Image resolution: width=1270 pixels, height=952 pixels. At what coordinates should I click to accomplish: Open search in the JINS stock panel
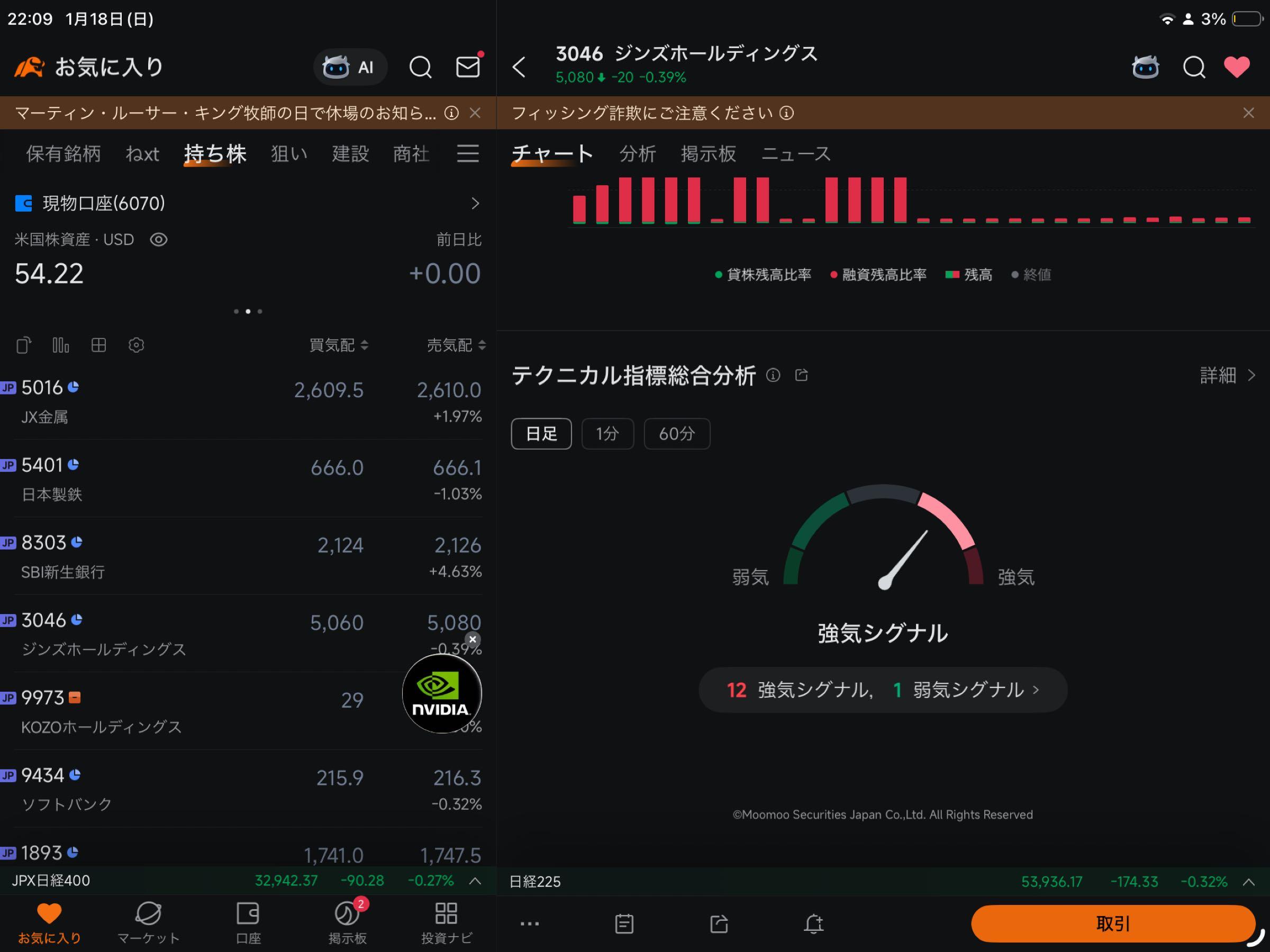click(x=1194, y=67)
